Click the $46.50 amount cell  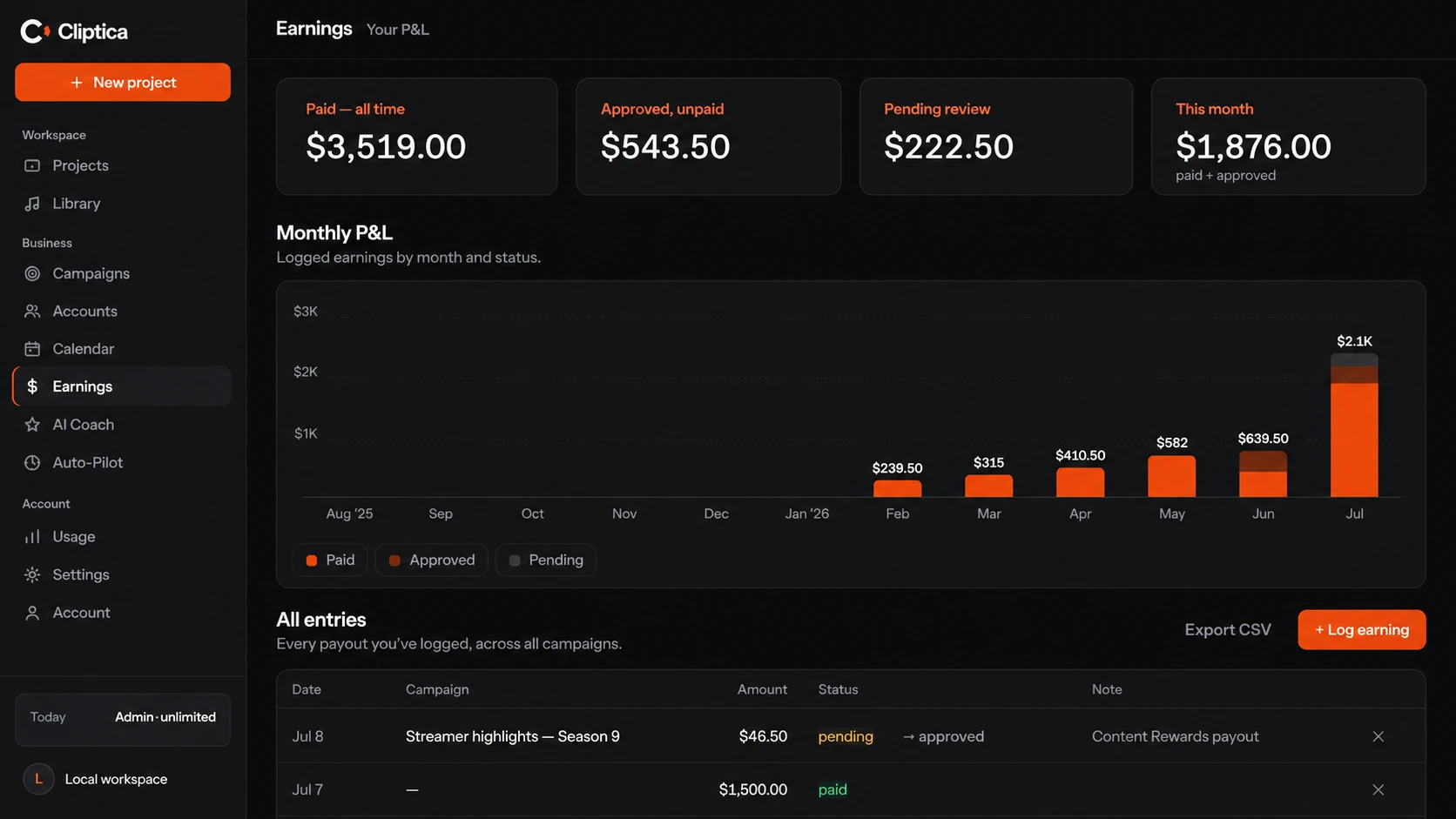point(763,736)
